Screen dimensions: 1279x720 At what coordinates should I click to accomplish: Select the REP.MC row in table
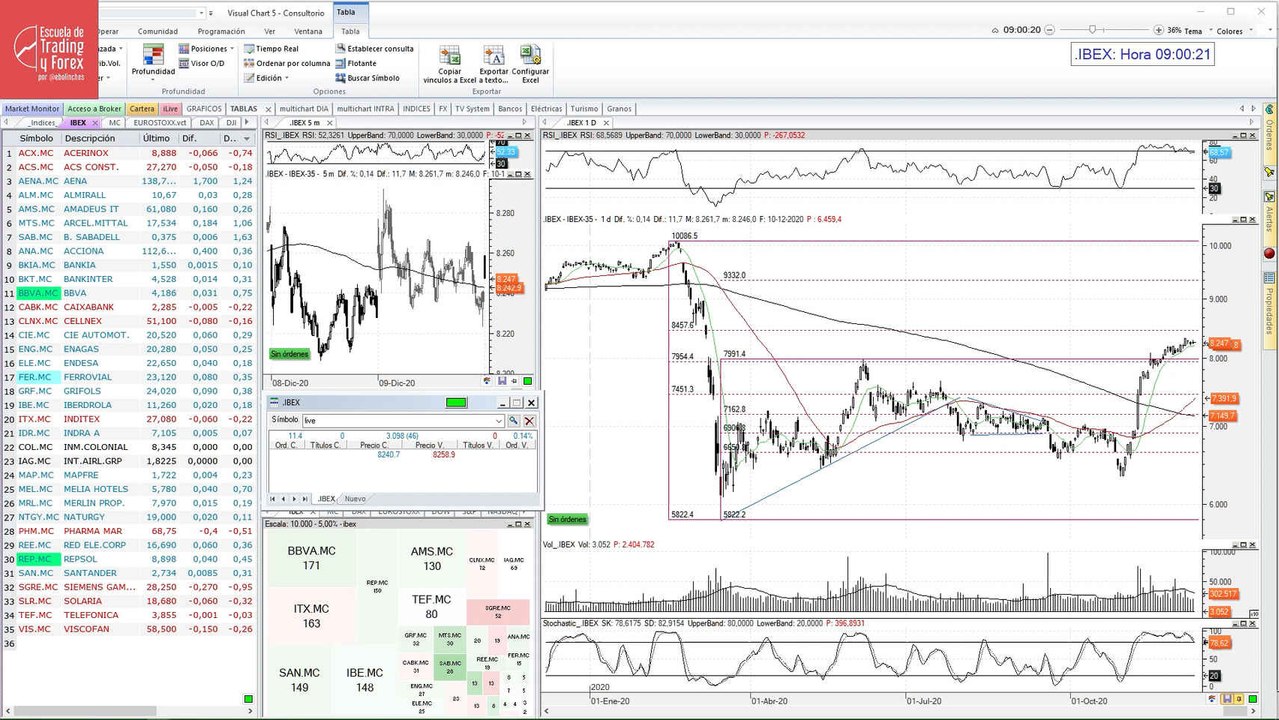[128, 559]
